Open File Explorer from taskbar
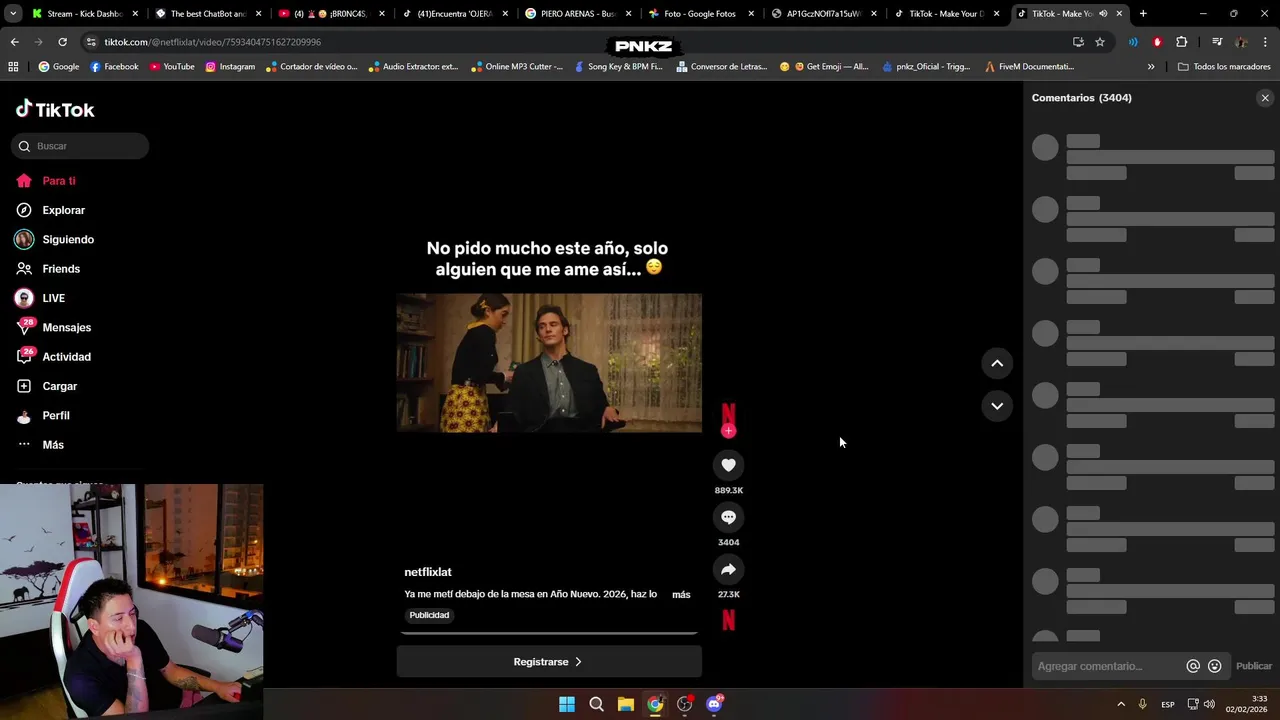1280x720 pixels. point(626,704)
